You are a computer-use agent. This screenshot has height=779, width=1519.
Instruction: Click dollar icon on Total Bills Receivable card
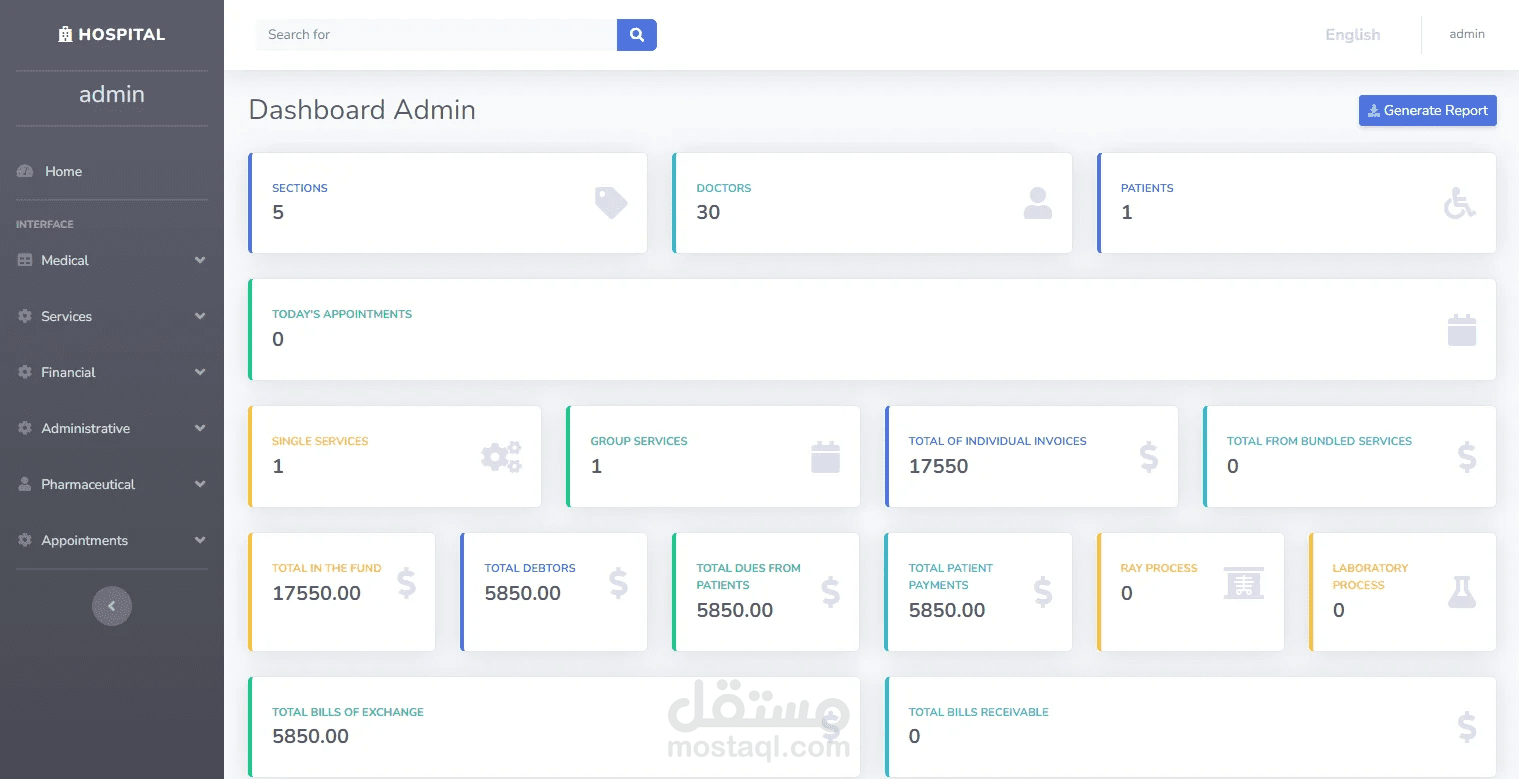click(1467, 727)
